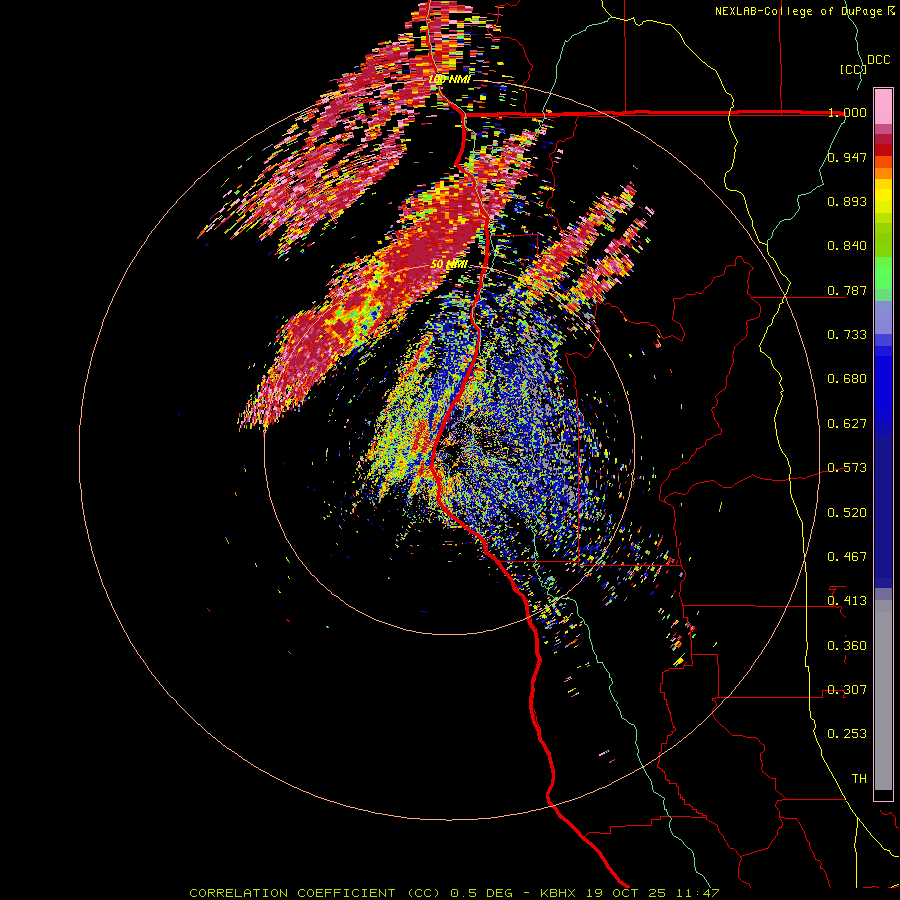Click the 0.253 legend value

[x=847, y=734]
